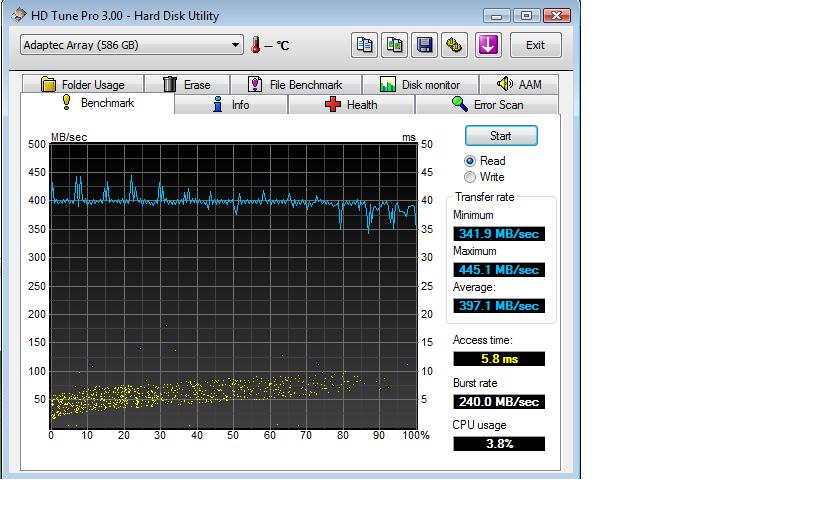
Task: Open the File Benchmark tab
Action: [296, 85]
